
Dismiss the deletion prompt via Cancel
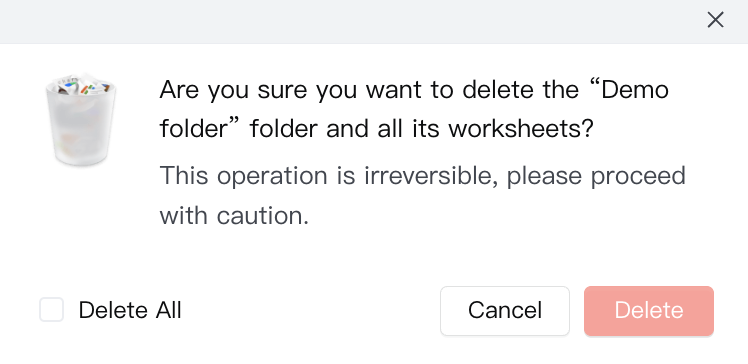tap(505, 311)
